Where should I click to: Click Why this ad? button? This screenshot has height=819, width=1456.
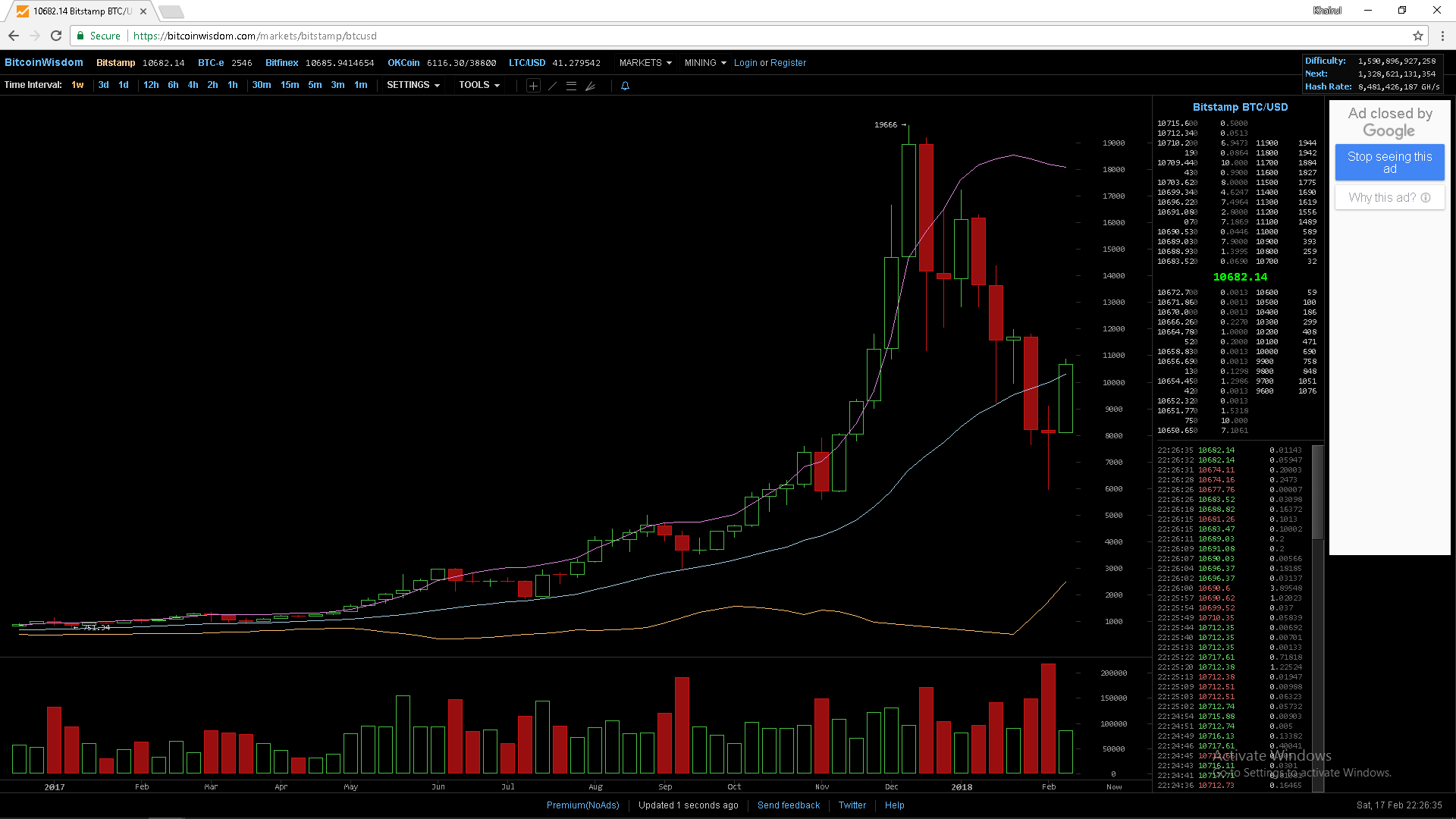point(1389,198)
